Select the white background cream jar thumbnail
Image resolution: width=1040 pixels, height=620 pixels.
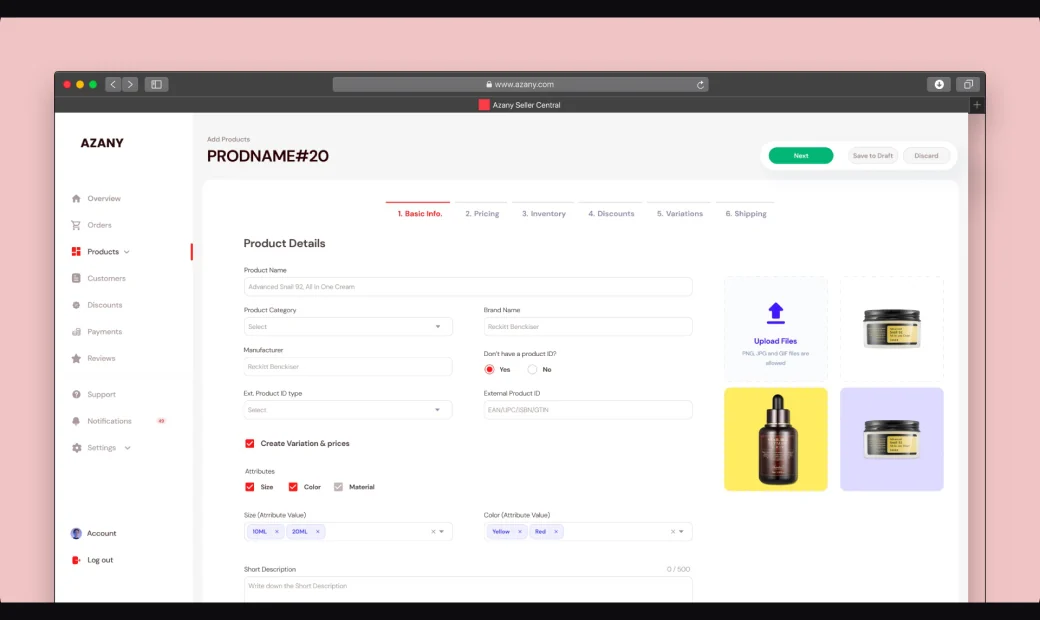click(891, 328)
